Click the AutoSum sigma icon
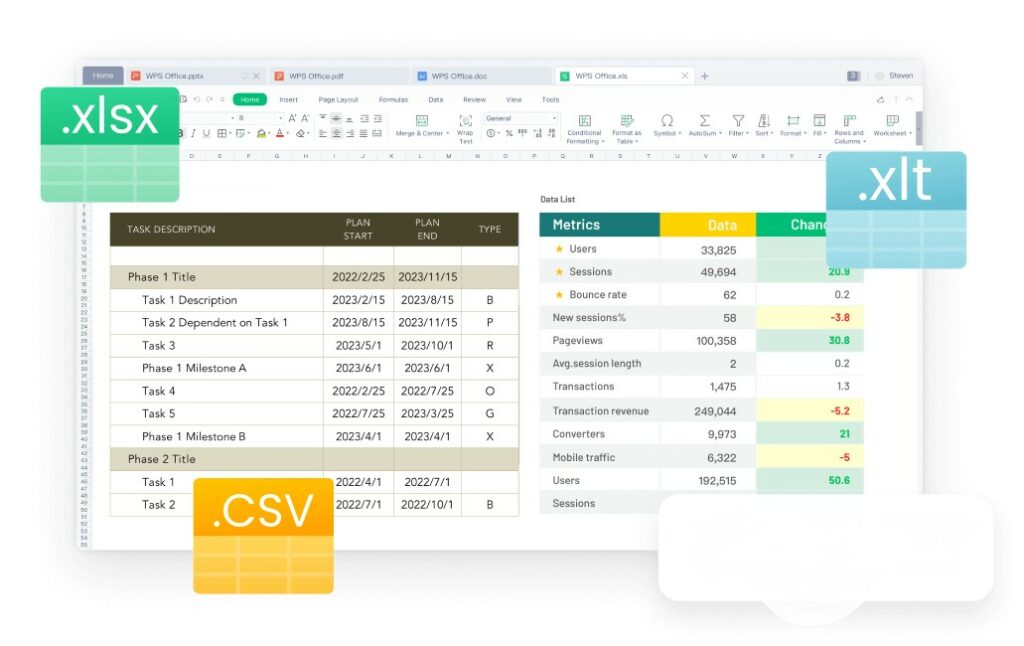 [705, 120]
